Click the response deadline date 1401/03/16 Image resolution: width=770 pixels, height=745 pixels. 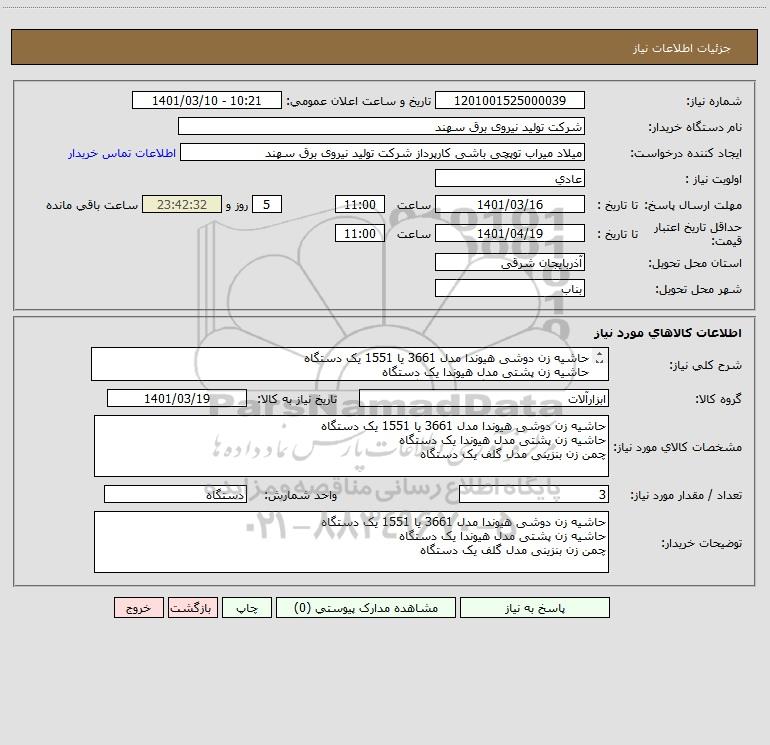[510, 204]
